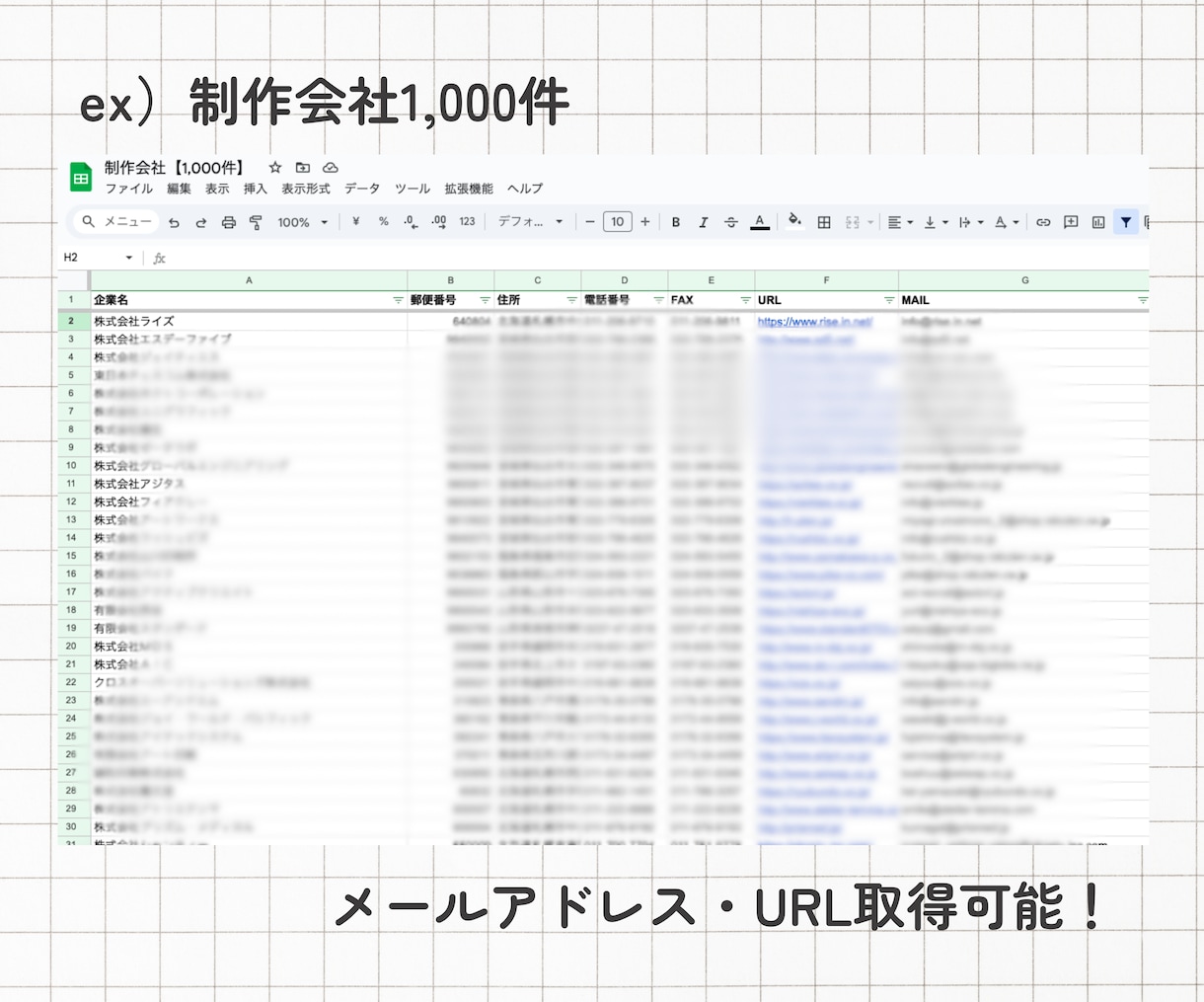Open vertical align dropdown
Screen dimensions: 1204x1002
935,222
